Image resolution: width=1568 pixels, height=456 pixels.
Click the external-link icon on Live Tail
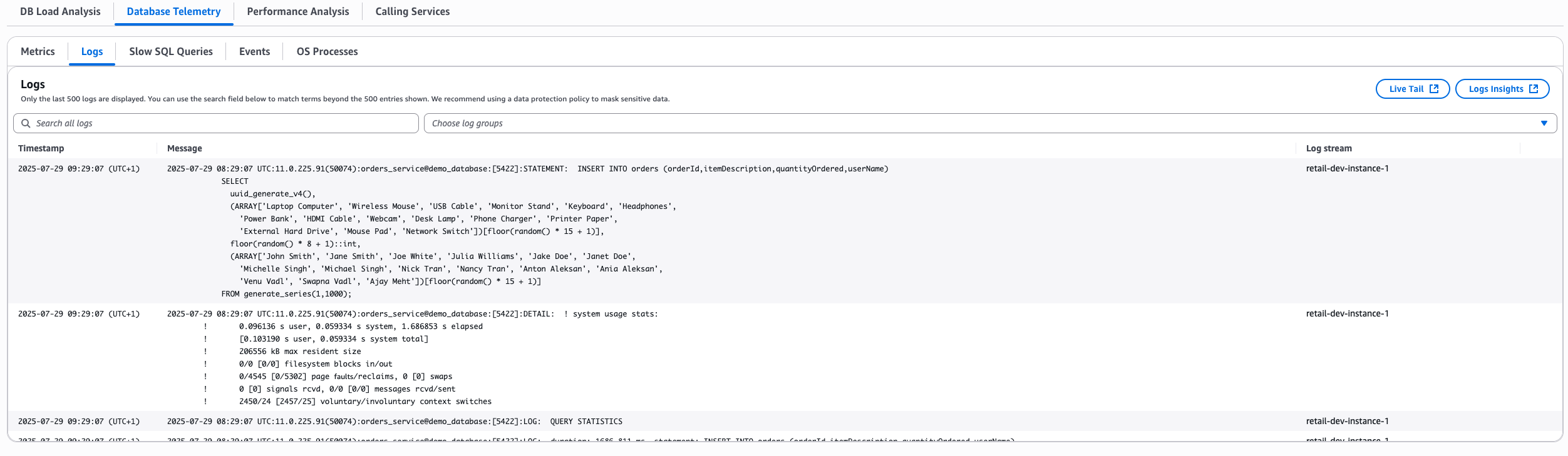1434,89
